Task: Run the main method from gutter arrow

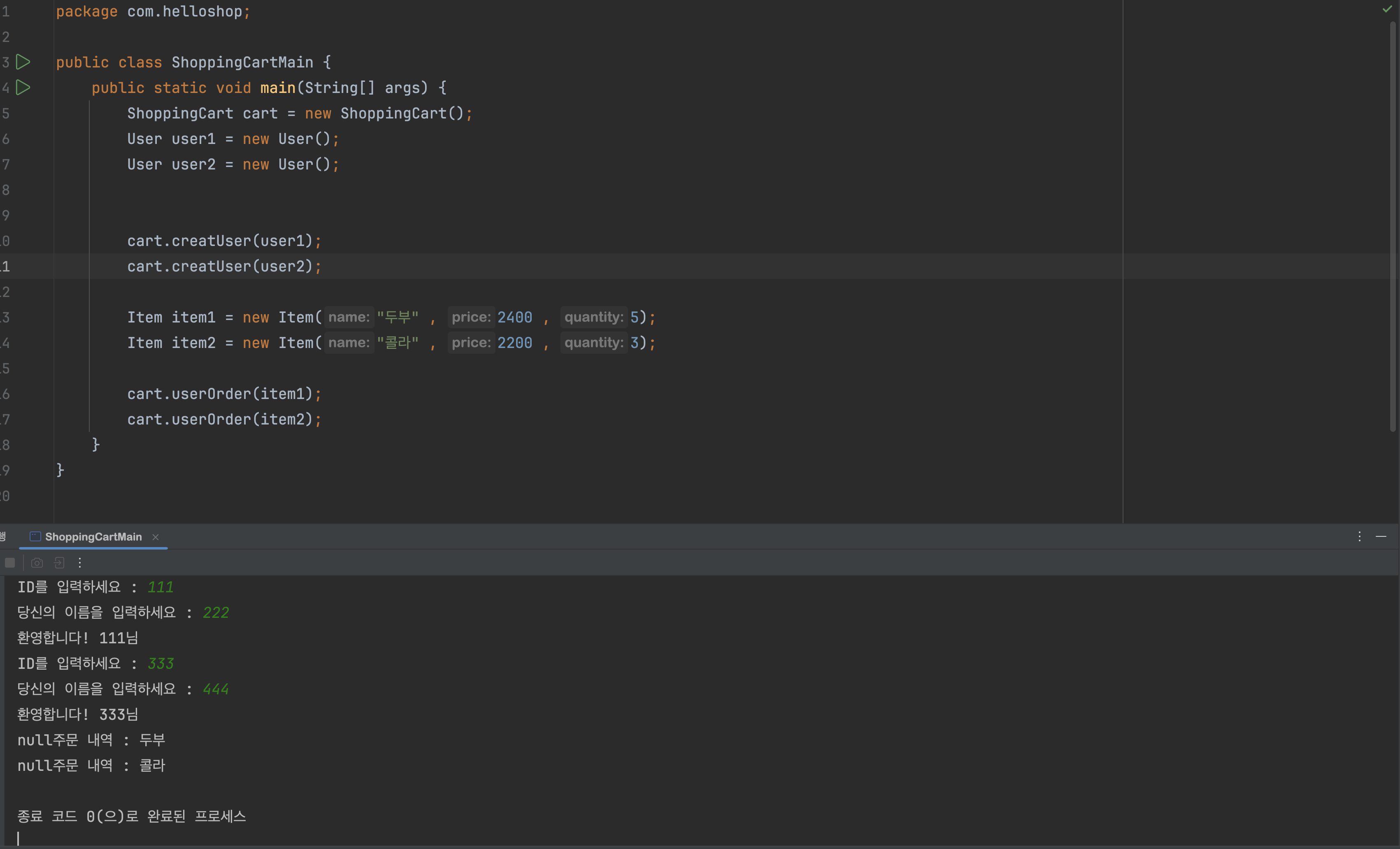Action: 23,88
